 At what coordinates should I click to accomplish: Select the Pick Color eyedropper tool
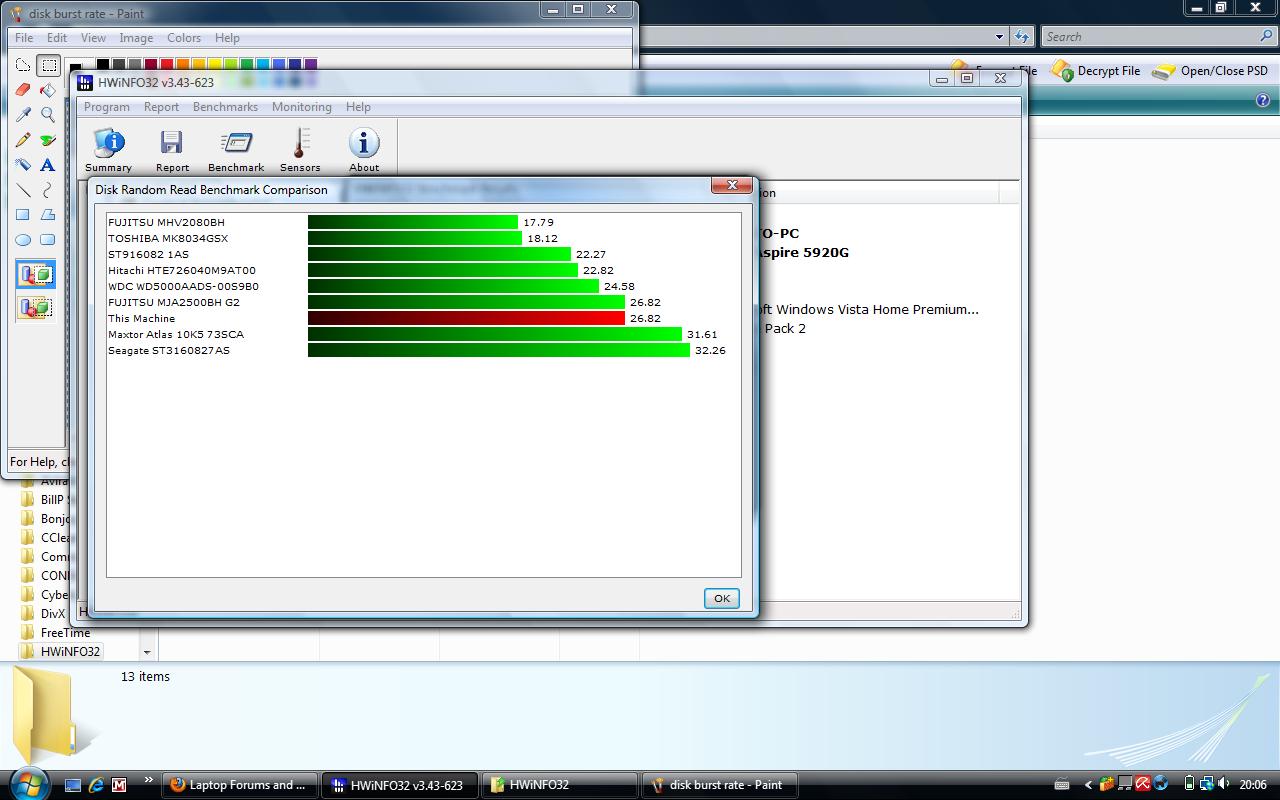[x=23, y=115]
